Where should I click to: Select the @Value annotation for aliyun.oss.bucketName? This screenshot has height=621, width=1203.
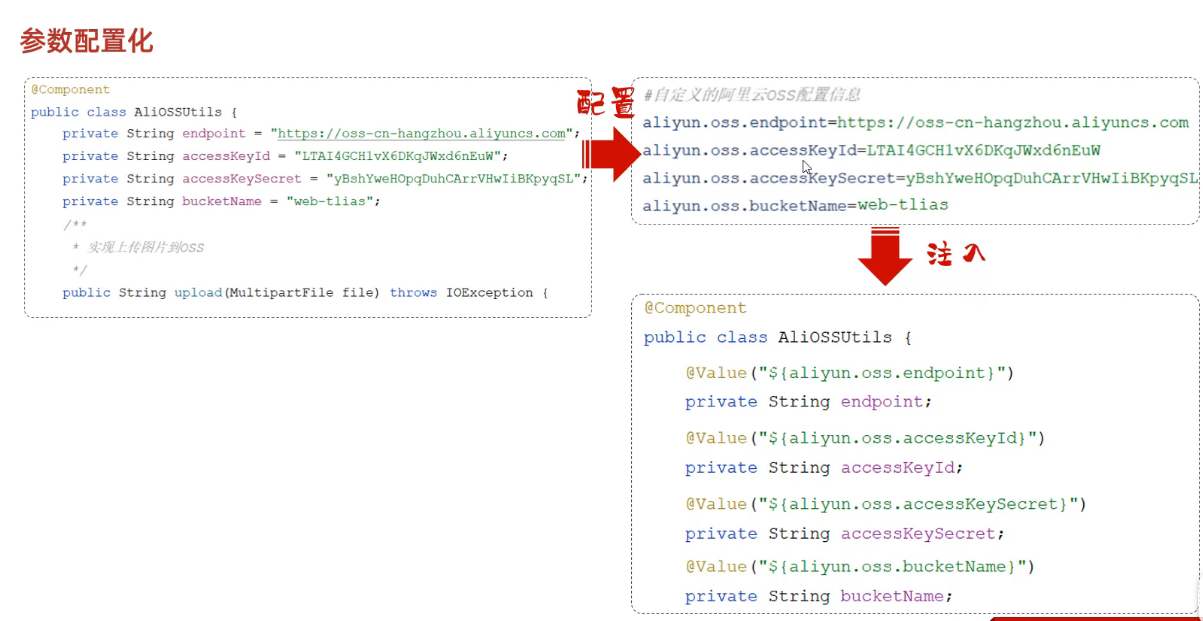click(859, 567)
